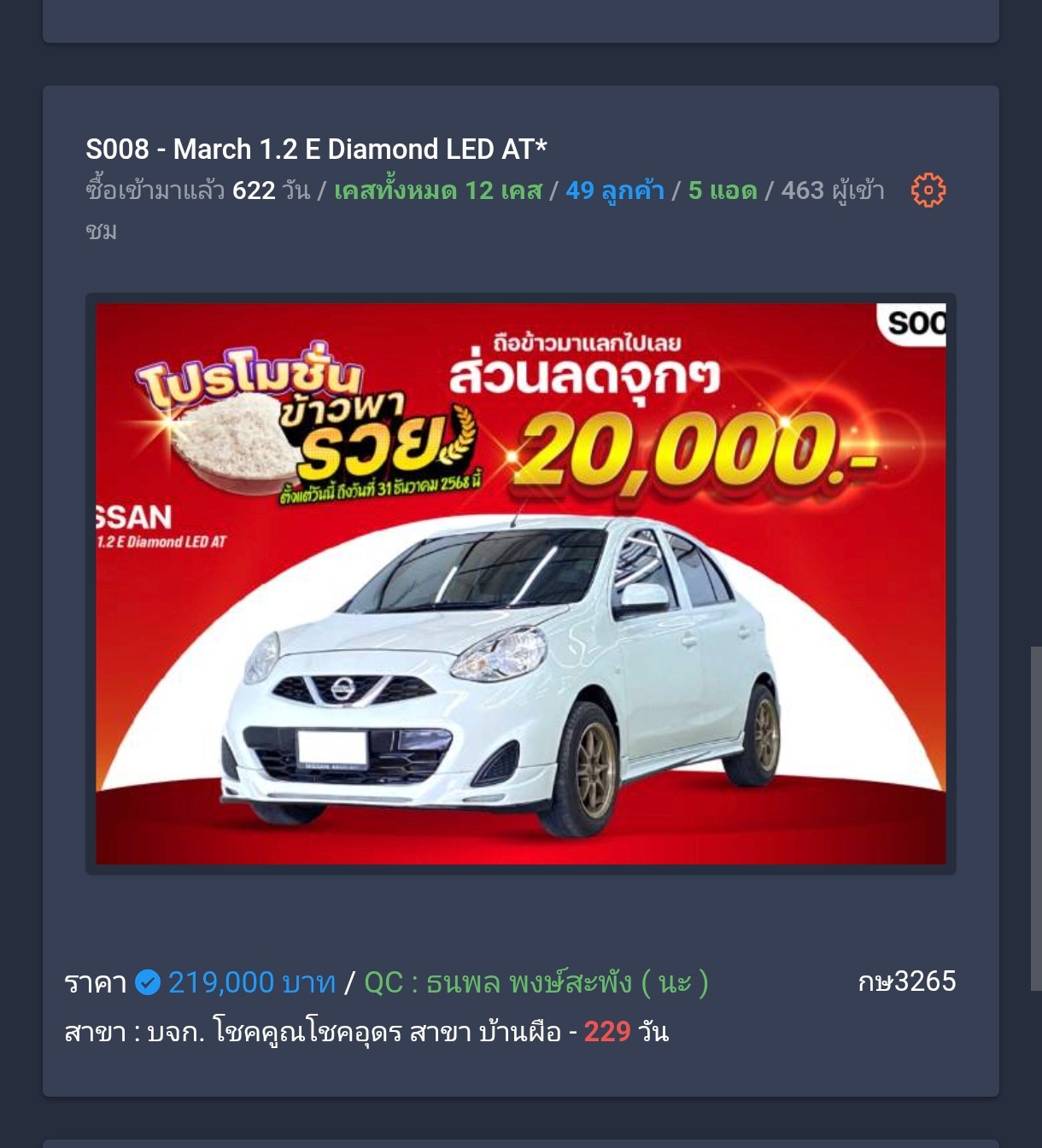Show the 5 แอด ads link
This screenshot has height=1148, width=1042.
point(723,190)
